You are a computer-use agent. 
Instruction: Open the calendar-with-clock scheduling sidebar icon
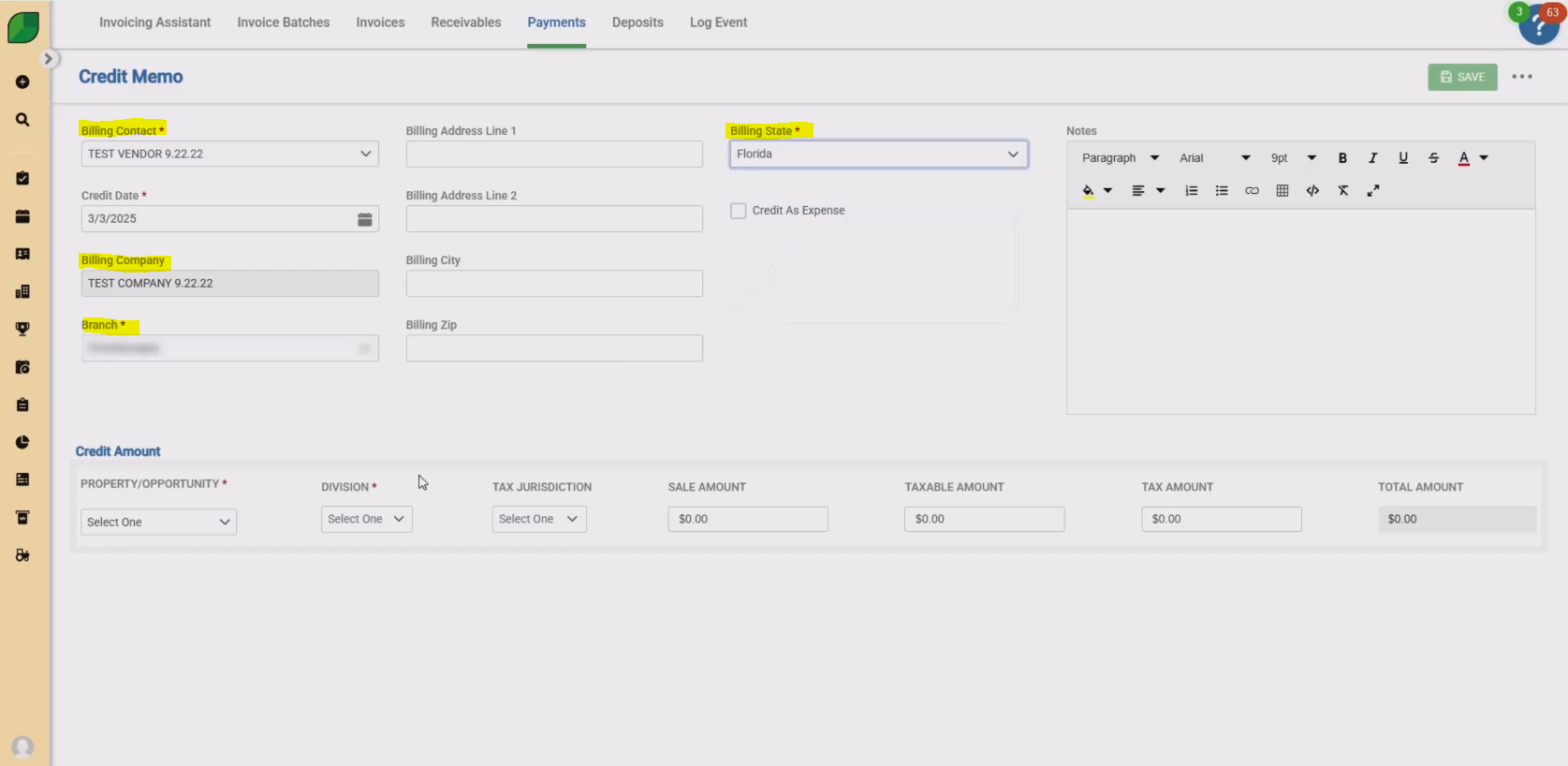tap(22, 367)
